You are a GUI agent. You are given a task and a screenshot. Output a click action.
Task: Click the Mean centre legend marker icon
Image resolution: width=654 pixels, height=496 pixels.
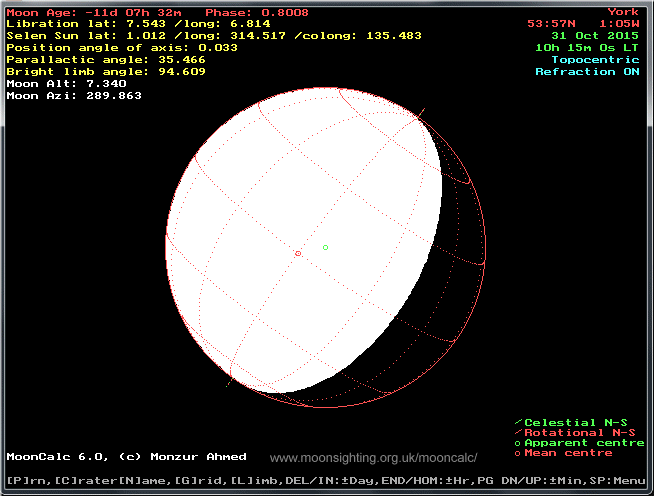517,454
